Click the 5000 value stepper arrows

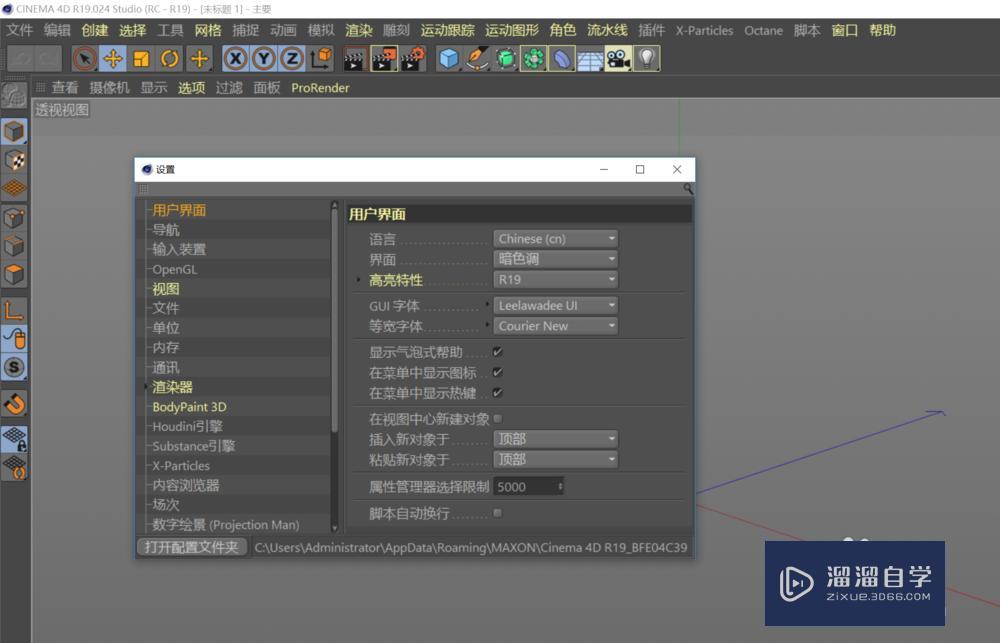tap(560, 487)
